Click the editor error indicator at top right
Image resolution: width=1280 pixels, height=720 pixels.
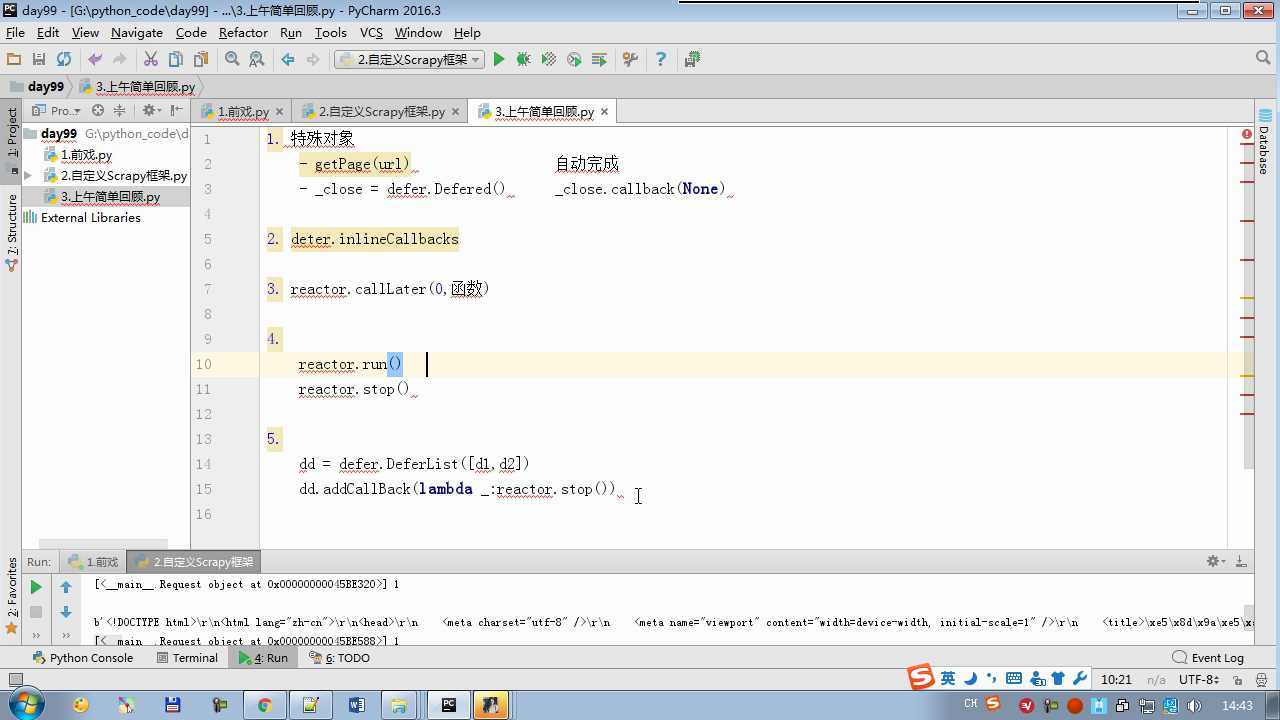coord(1247,134)
